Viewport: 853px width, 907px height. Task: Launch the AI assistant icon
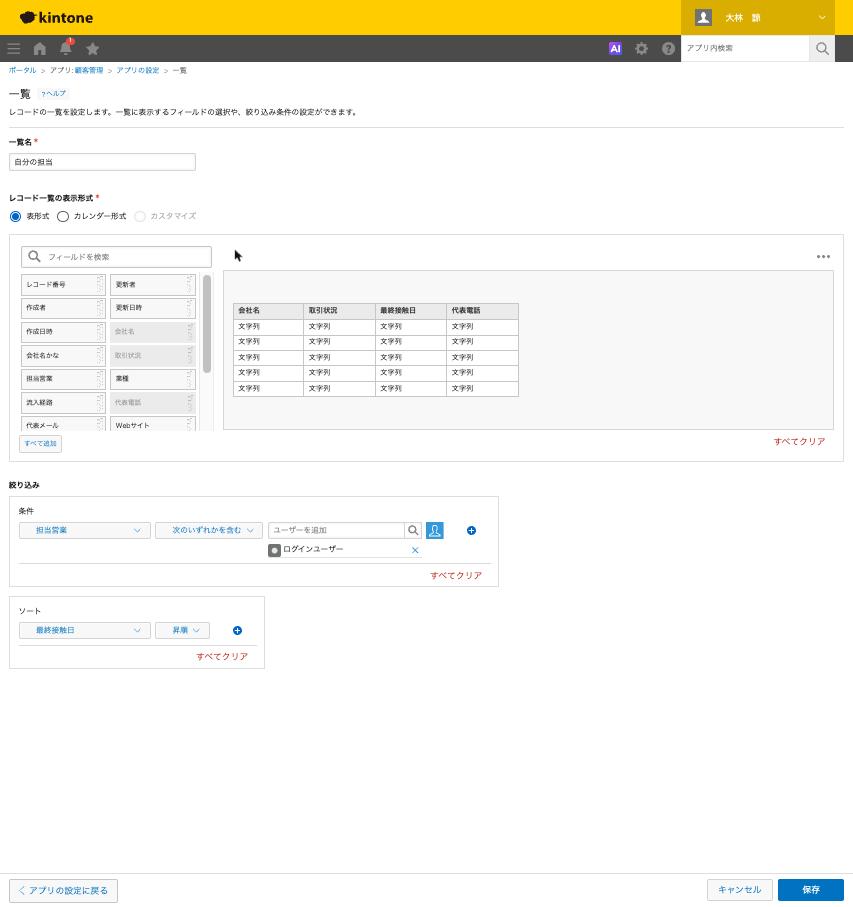(x=615, y=49)
